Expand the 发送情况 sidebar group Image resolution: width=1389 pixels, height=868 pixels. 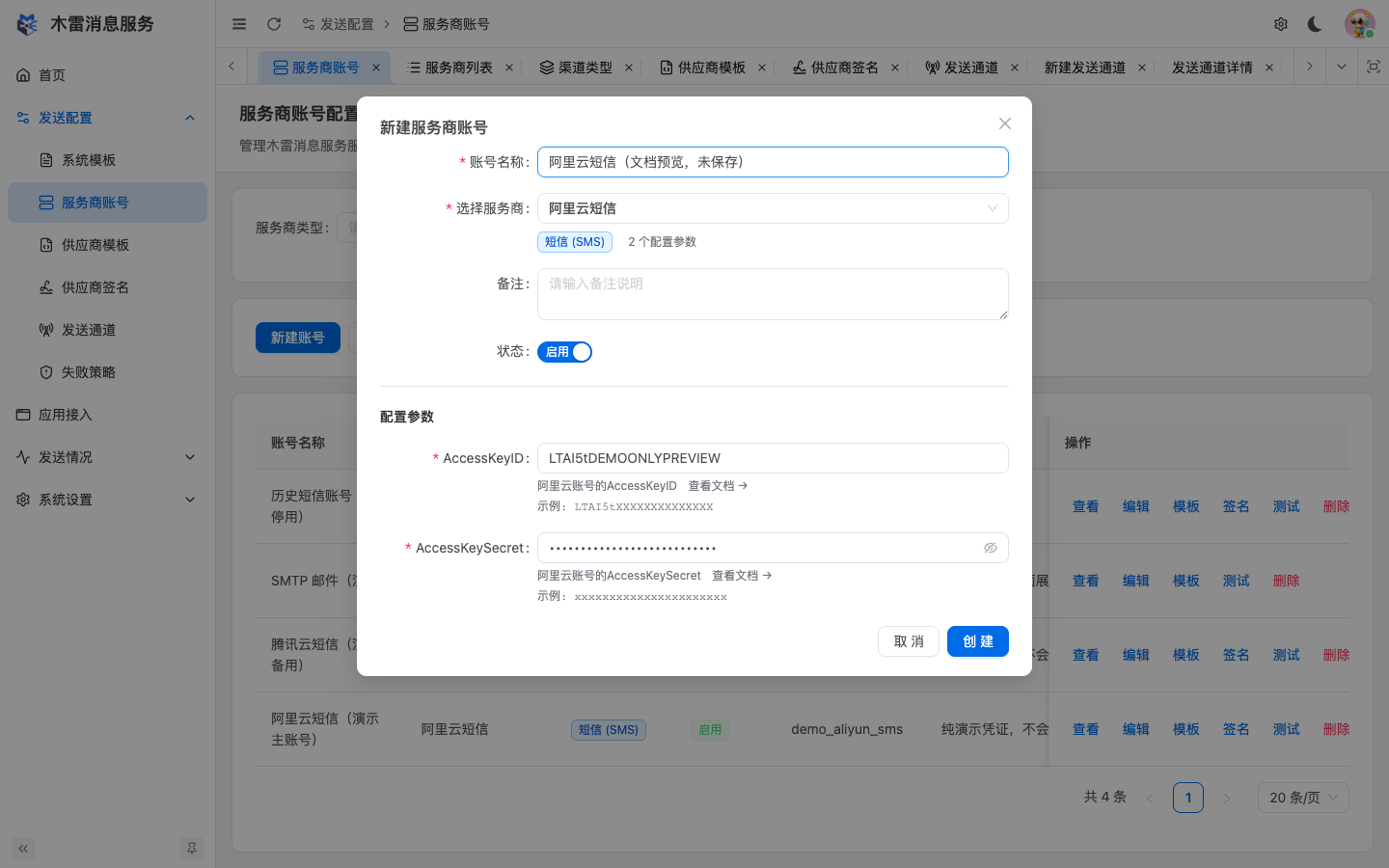coord(108,457)
